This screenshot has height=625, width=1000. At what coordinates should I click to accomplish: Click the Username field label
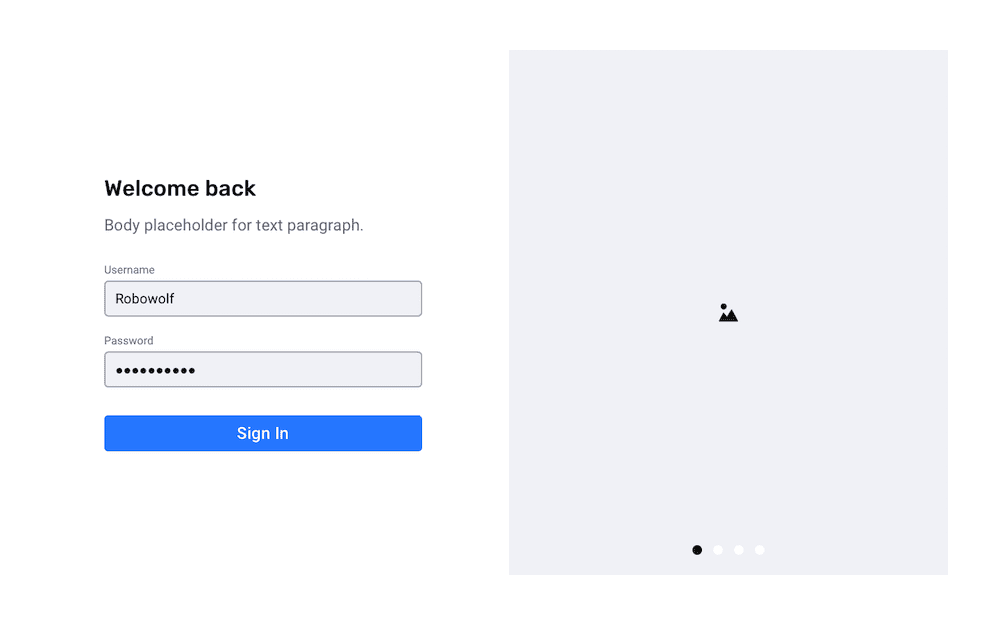pos(129,270)
